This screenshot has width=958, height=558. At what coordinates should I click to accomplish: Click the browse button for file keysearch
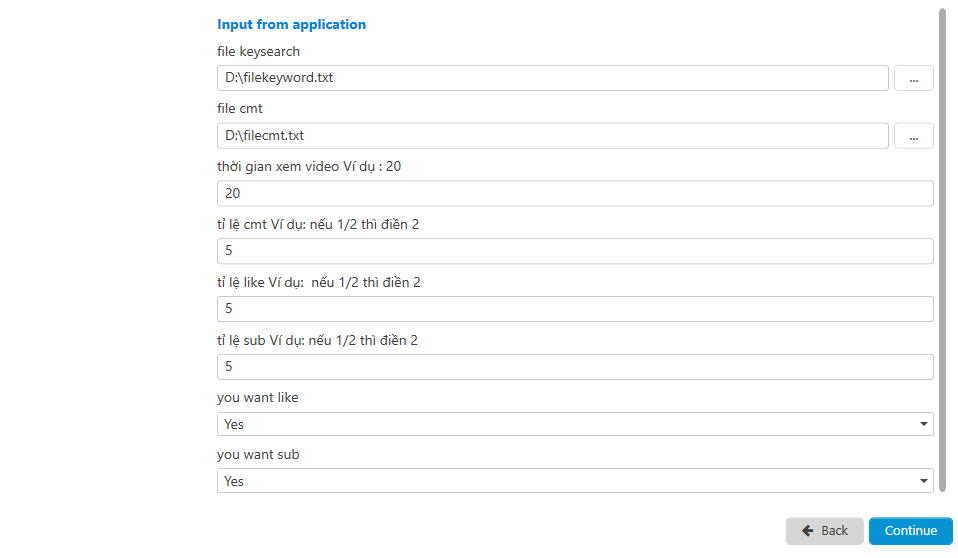913,78
